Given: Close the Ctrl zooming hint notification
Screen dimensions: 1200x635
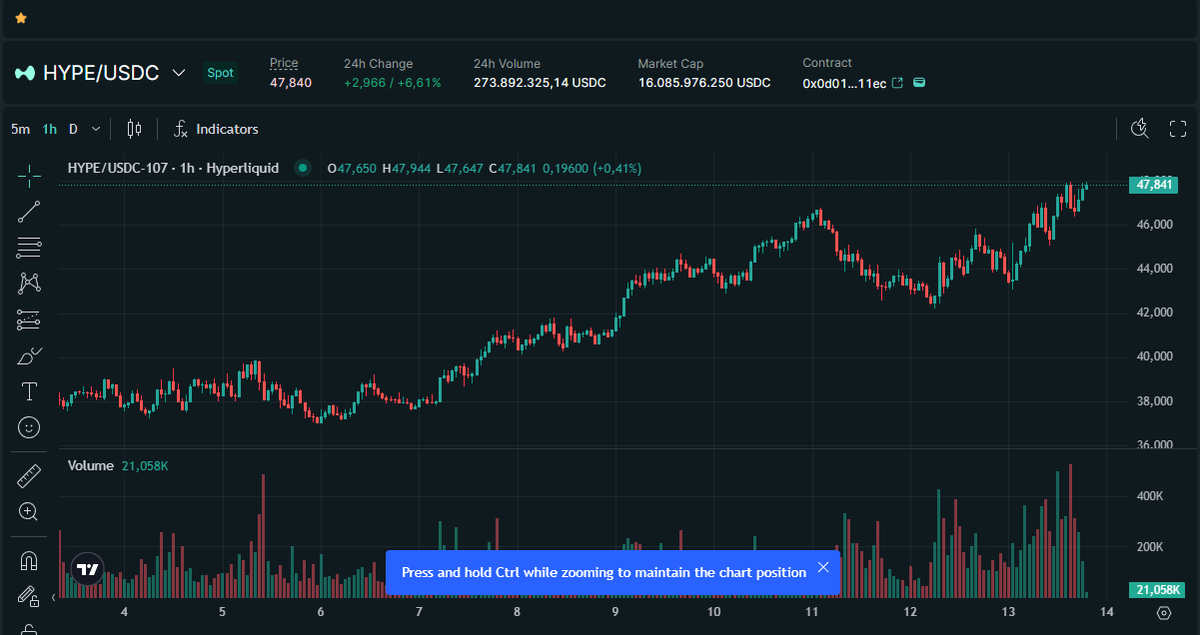Looking at the screenshot, I should tap(823, 567).
